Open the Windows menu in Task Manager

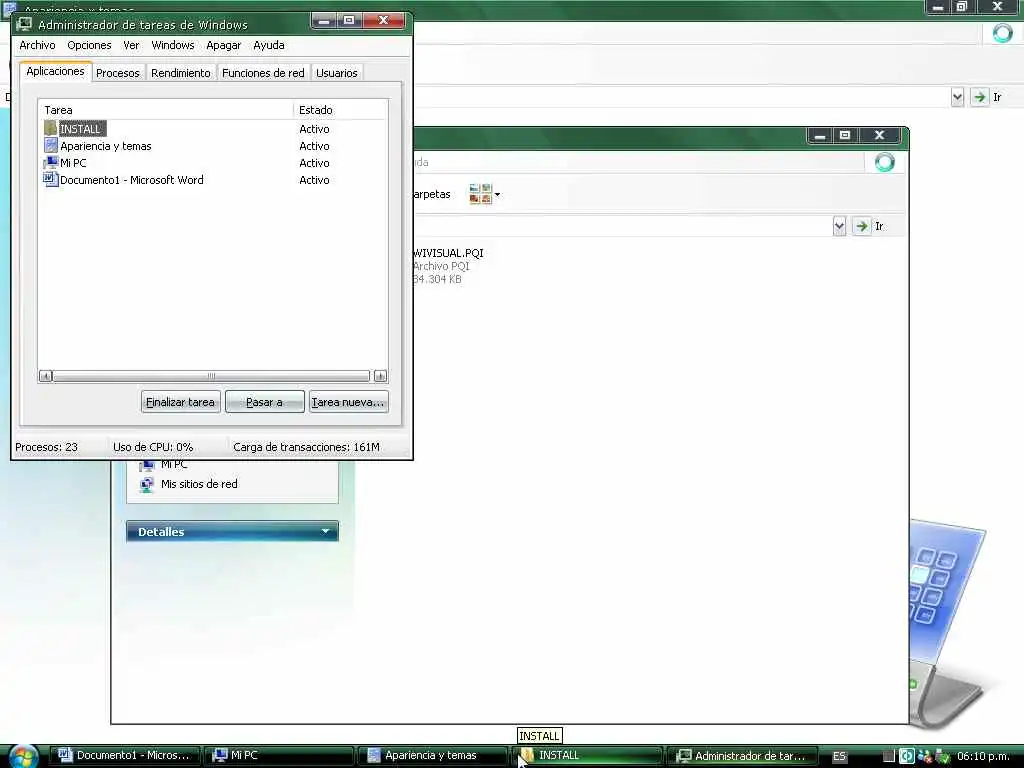(x=172, y=45)
